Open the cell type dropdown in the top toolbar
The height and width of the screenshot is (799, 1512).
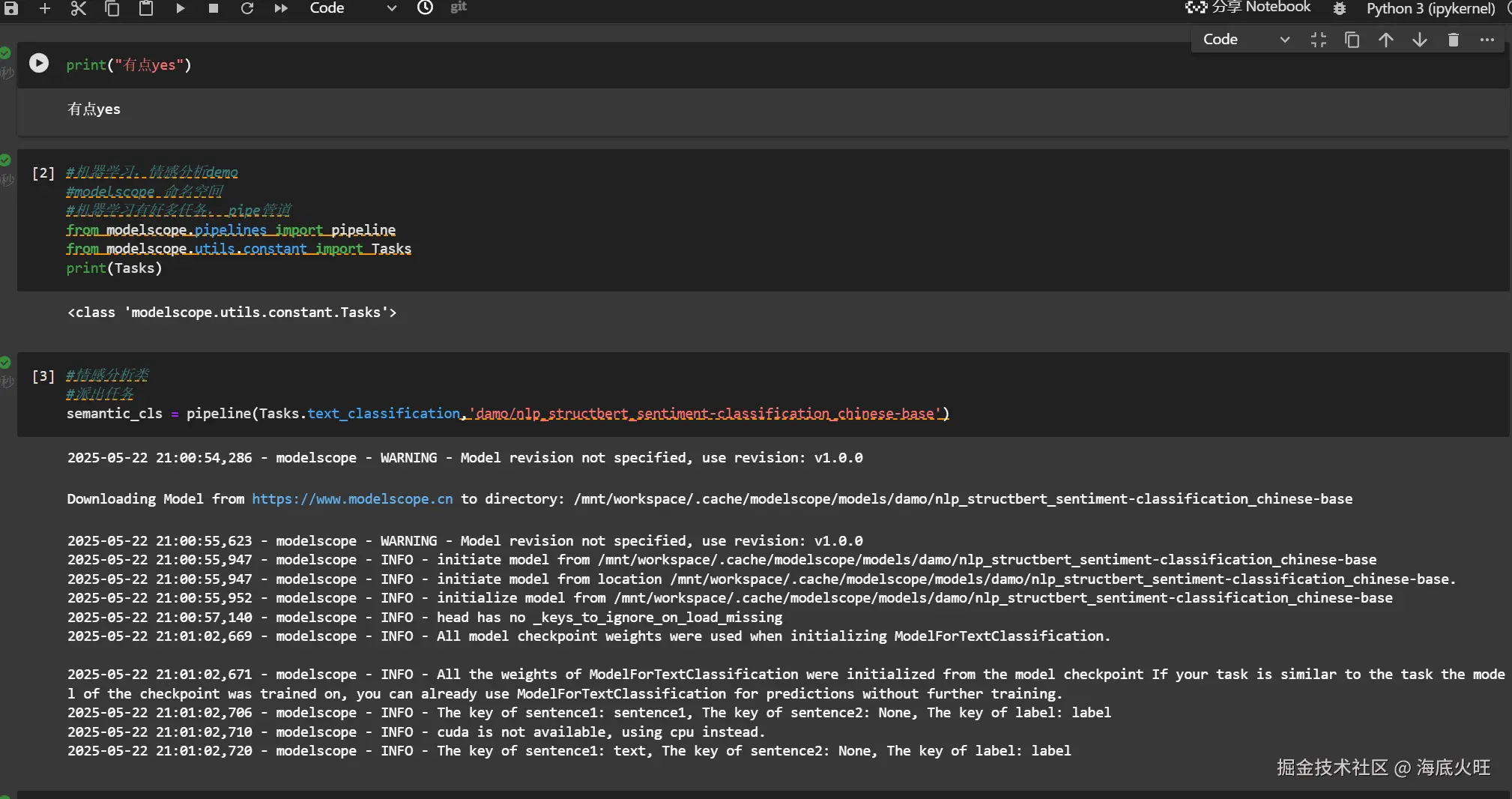pyautogui.click(x=352, y=8)
